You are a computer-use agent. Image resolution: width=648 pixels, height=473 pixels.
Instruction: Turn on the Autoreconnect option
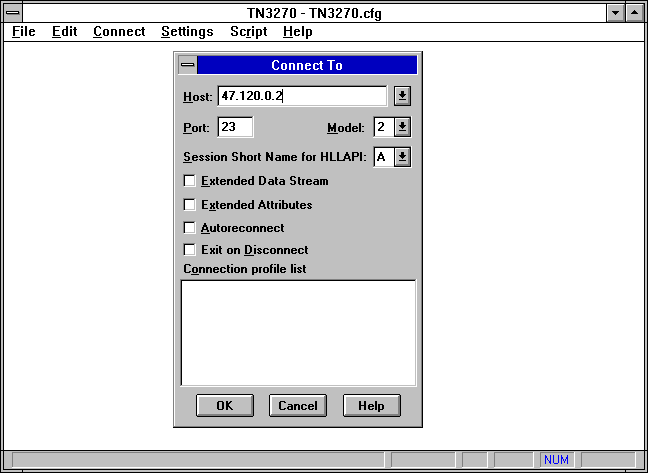click(x=190, y=228)
